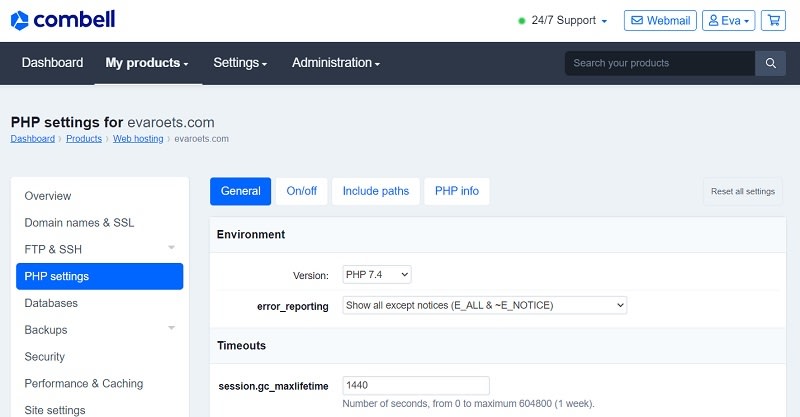Open the shopping cart icon
The width and height of the screenshot is (800, 417).
(773, 20)
